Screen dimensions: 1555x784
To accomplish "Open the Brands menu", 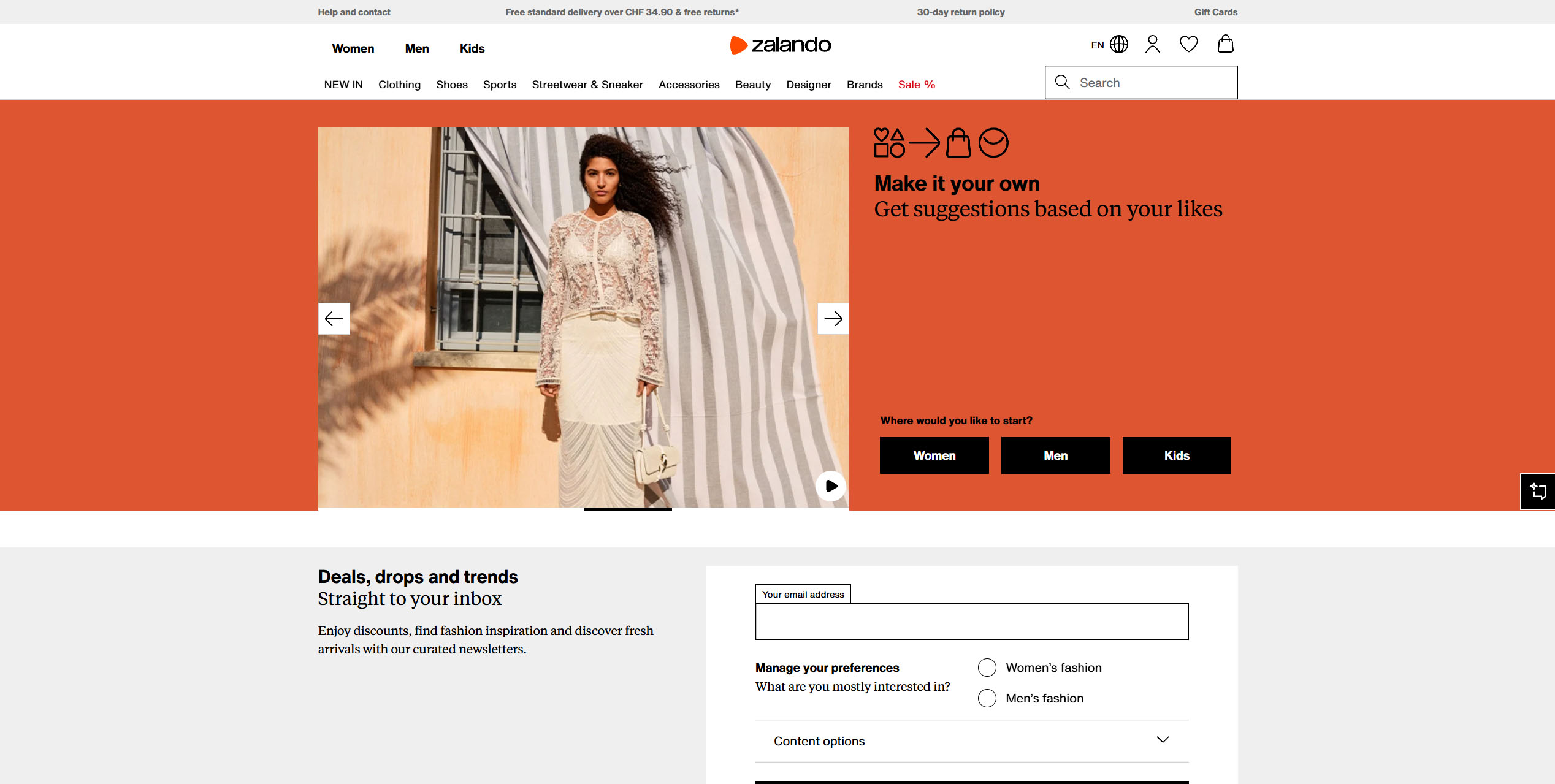I will point(865,85).
